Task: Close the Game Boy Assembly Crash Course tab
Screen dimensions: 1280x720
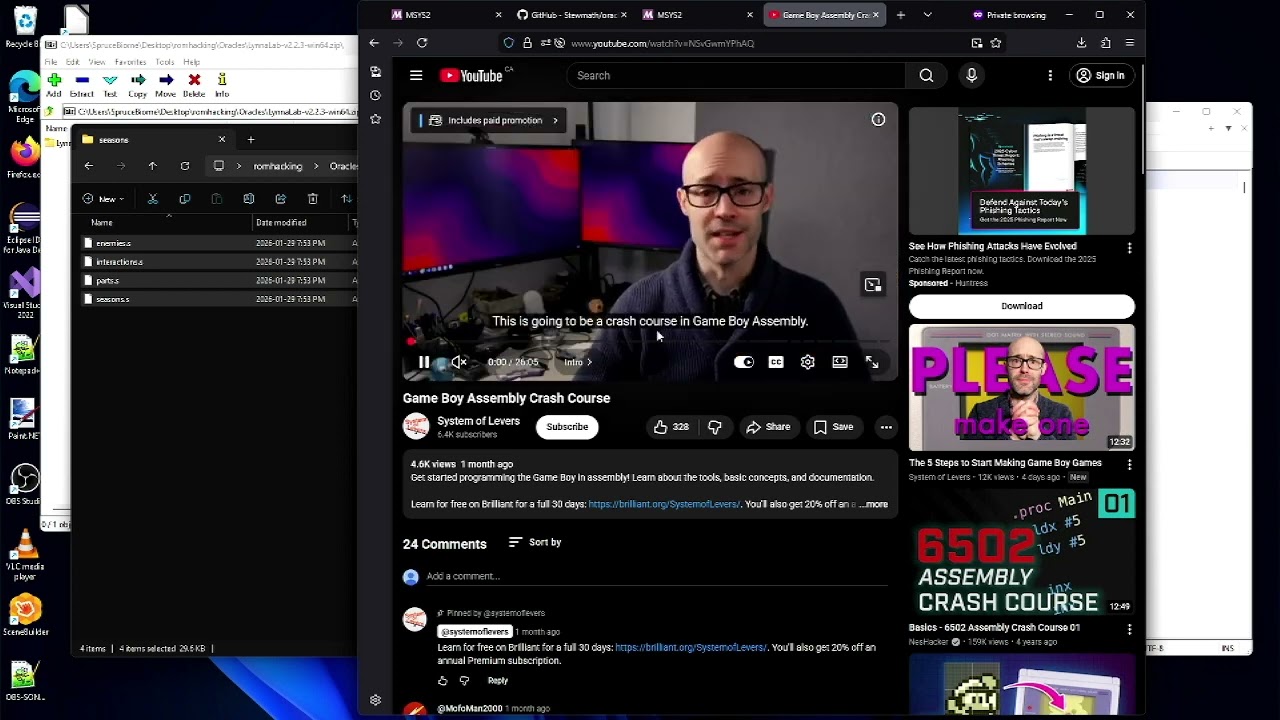Action: (876, 15)
